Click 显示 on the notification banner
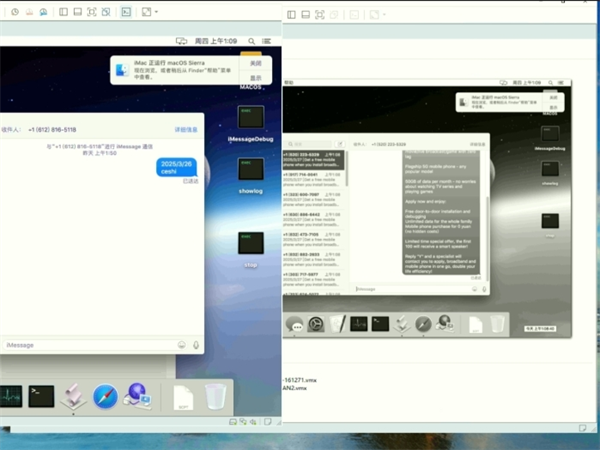This screenshot has height=450, width=600. coord(256,77)
